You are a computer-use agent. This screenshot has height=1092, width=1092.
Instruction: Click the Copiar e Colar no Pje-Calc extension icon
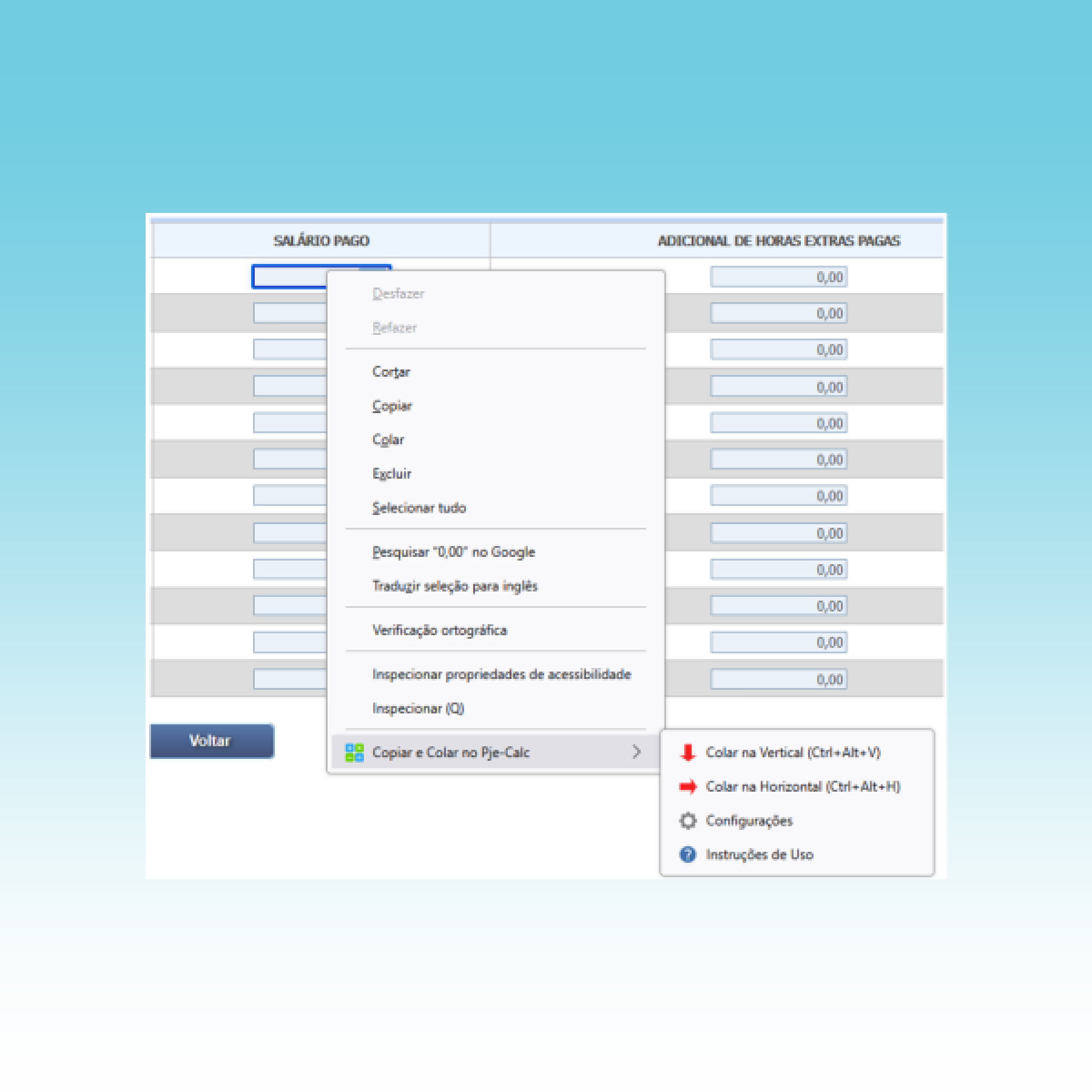(355, 752)
